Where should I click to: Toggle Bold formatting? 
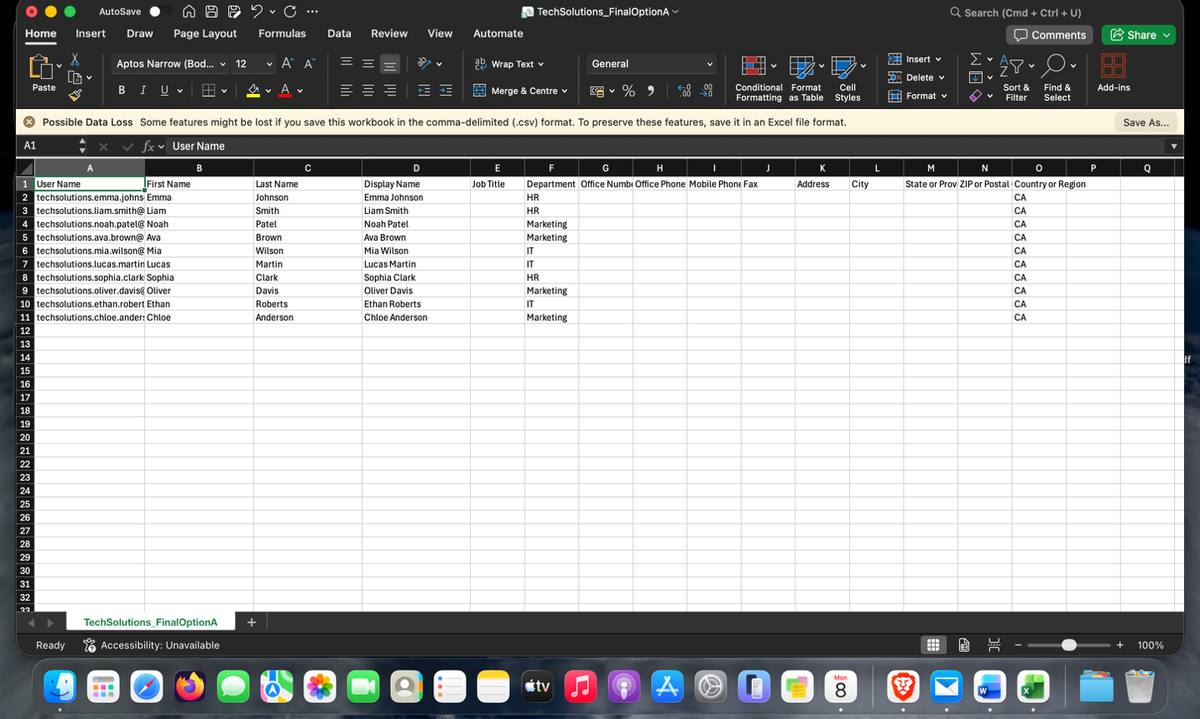122,91
